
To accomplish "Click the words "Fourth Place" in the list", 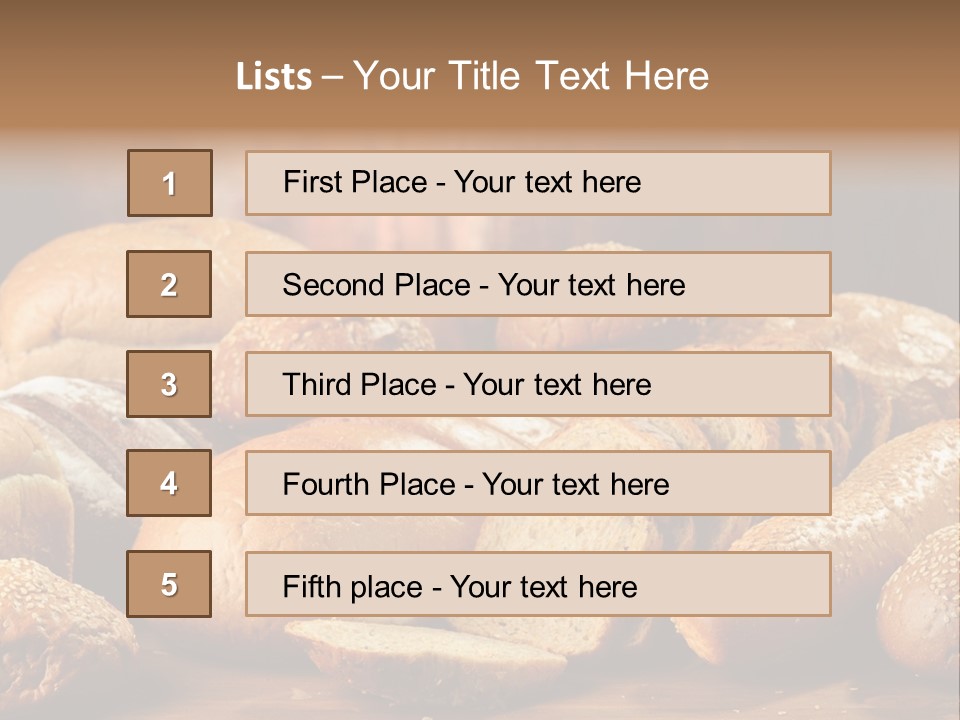I will [368, 485].
